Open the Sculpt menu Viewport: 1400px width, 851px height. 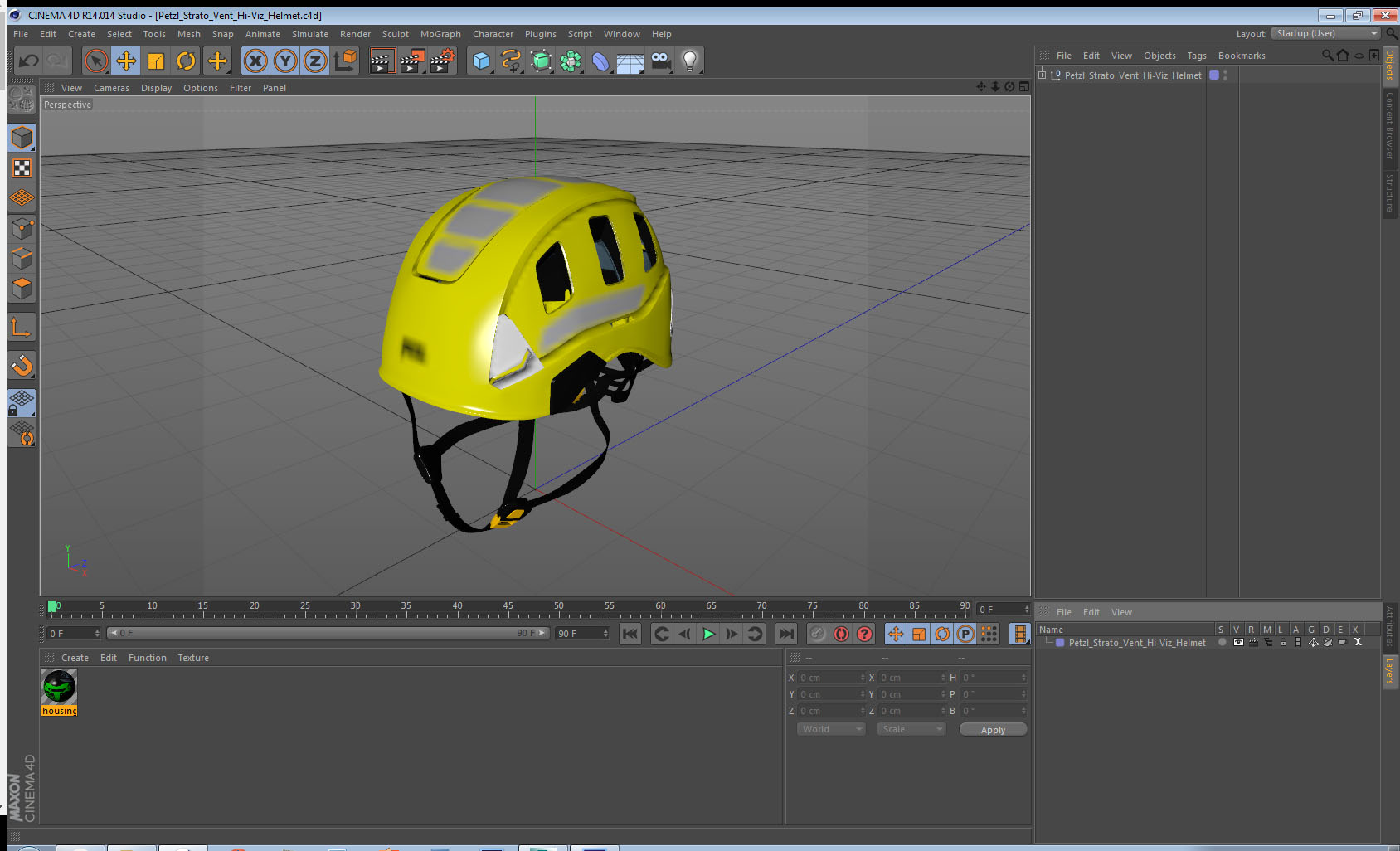coord(396,34)
